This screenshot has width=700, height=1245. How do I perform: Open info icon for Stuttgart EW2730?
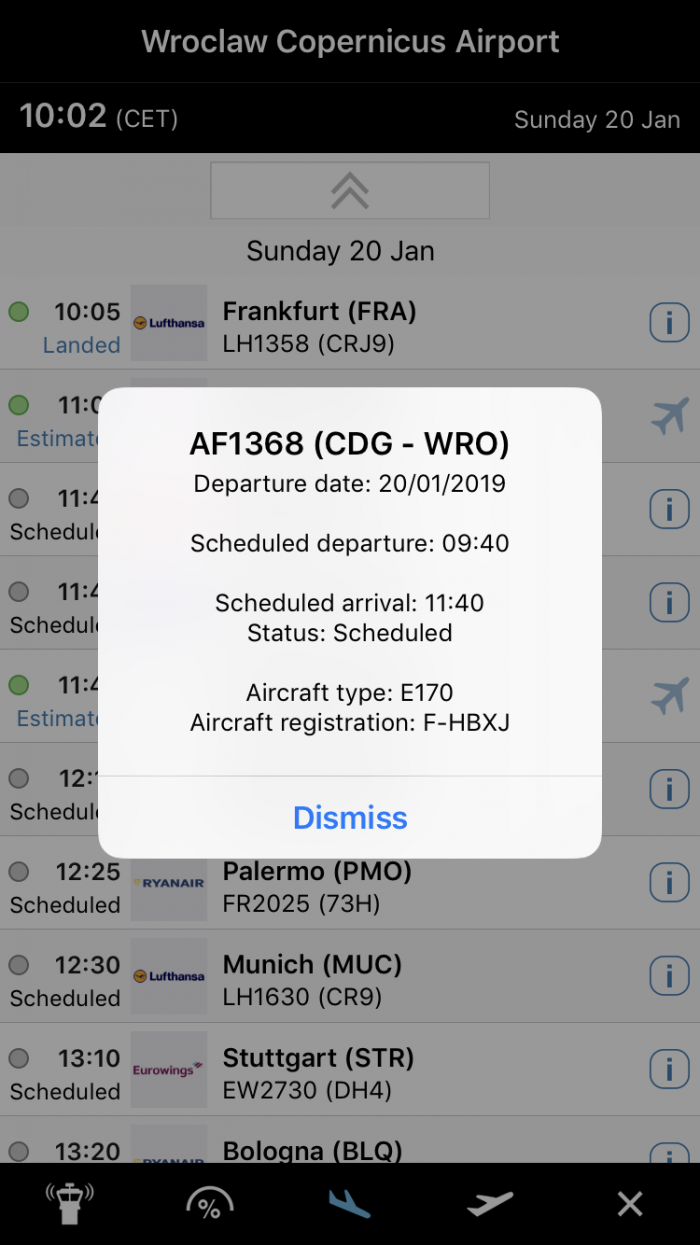[669, 1069]
